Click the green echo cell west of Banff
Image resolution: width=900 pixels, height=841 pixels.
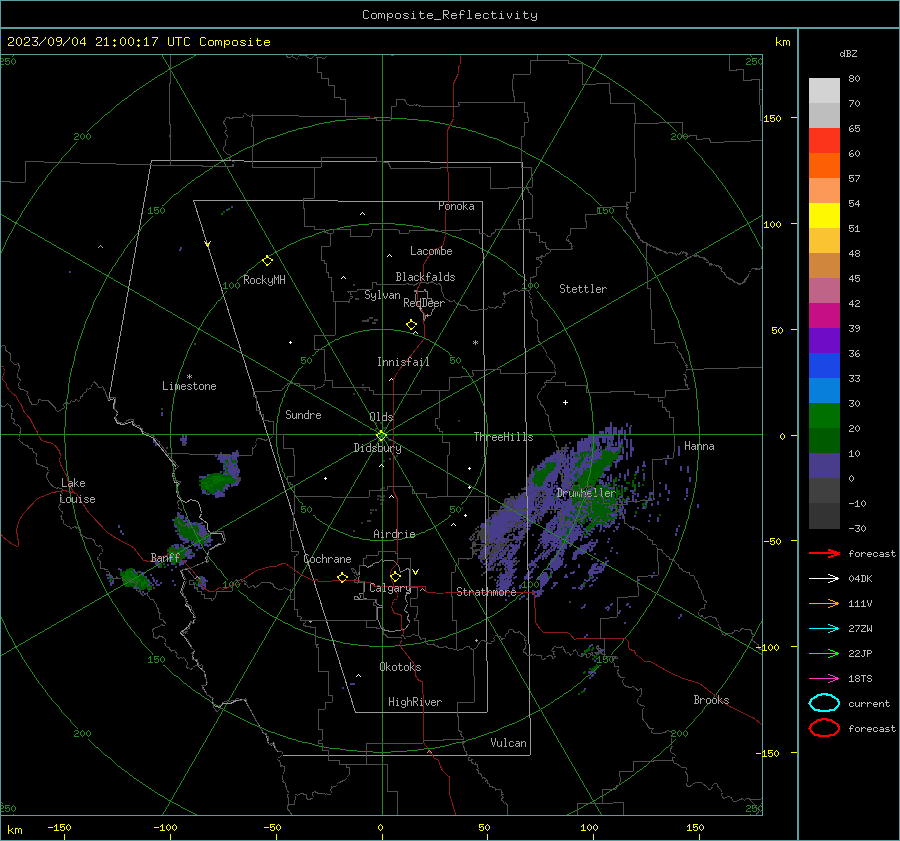134,578
